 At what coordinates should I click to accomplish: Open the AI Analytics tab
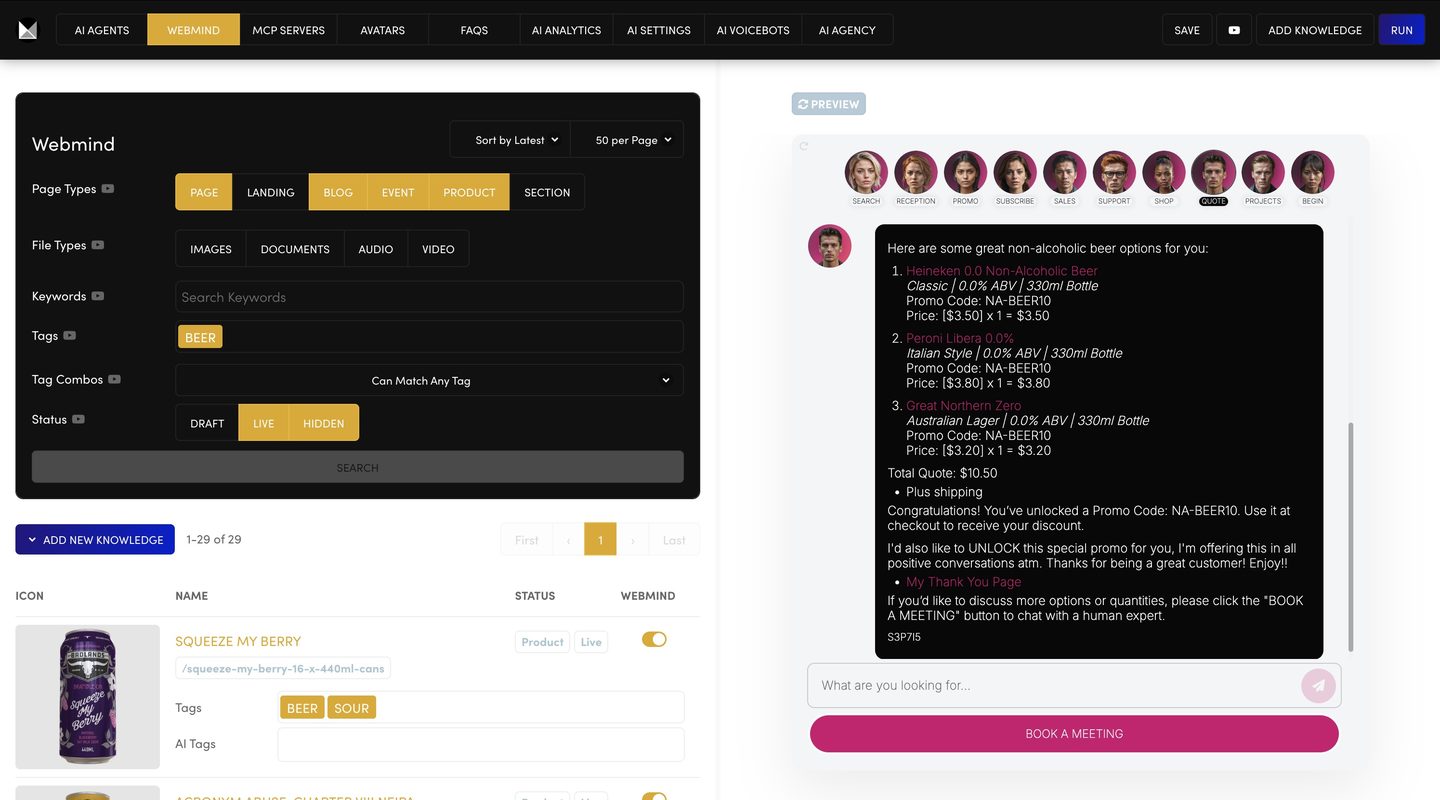tap(566, 30)
